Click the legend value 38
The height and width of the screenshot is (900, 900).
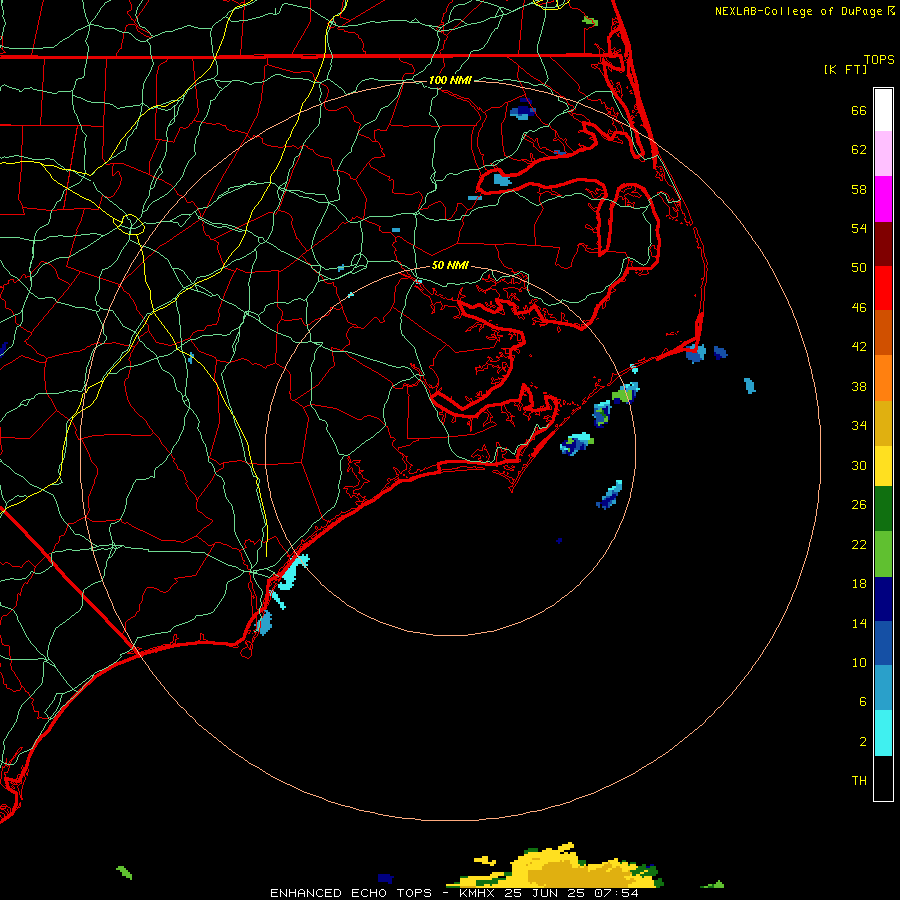[x=859, y=386]
